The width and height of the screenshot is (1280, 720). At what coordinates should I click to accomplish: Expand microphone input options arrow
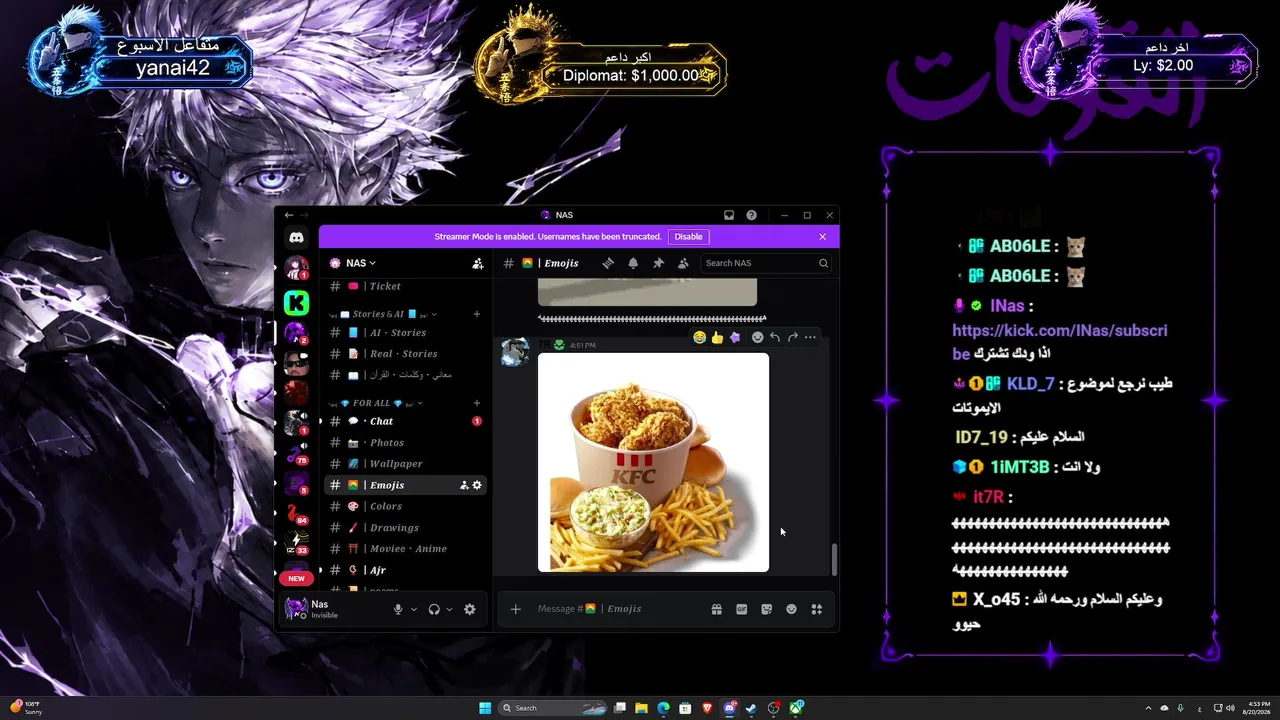(414, 609)
